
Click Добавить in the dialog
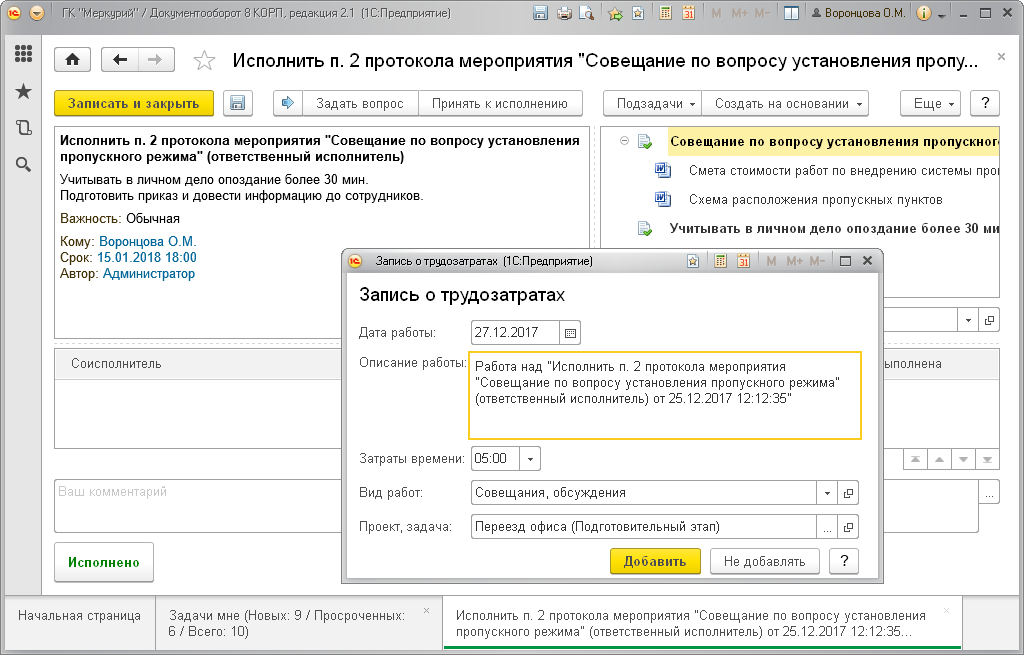655,562
